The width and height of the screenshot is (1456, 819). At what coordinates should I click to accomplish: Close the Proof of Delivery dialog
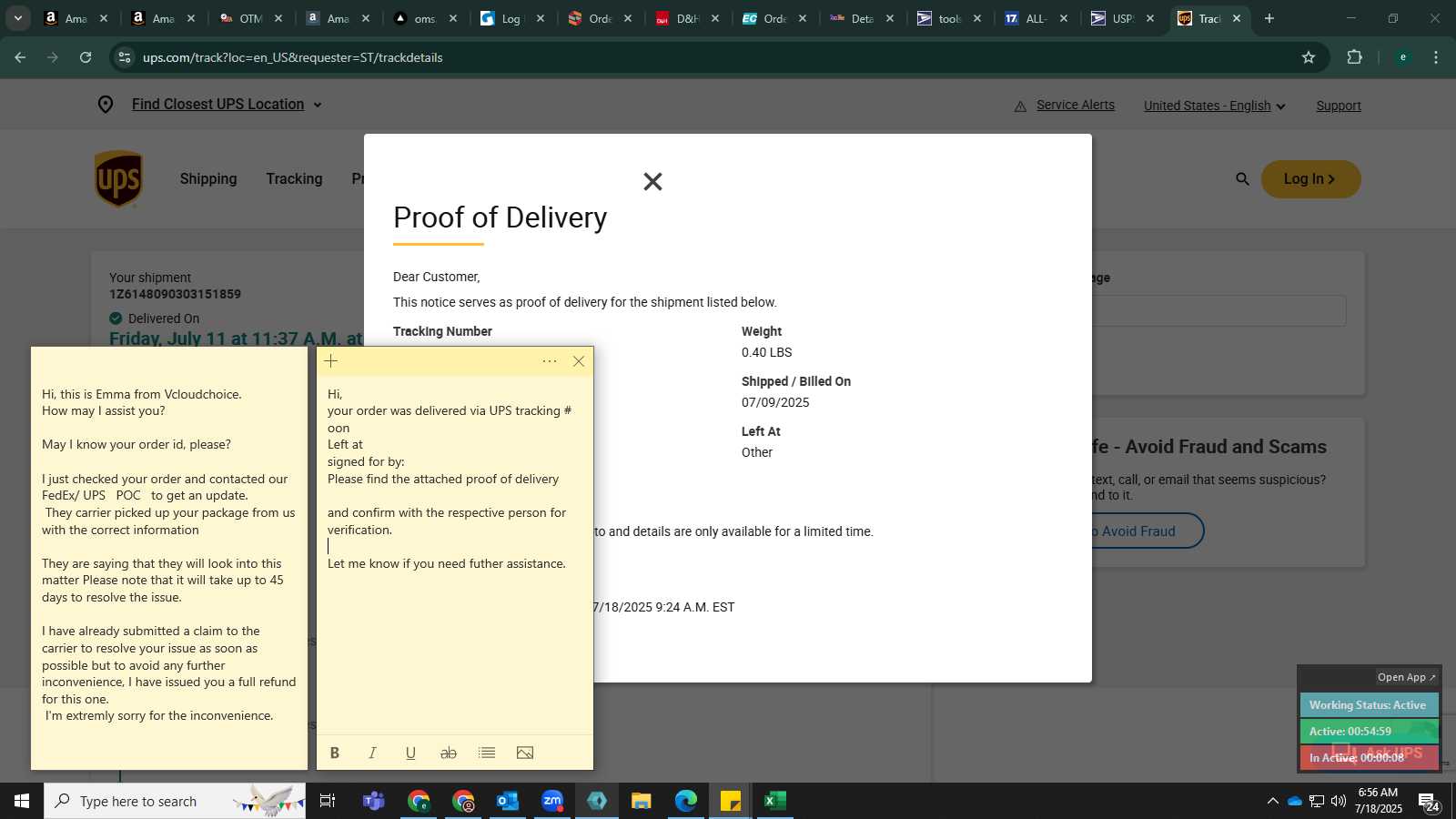coord(652,181)
